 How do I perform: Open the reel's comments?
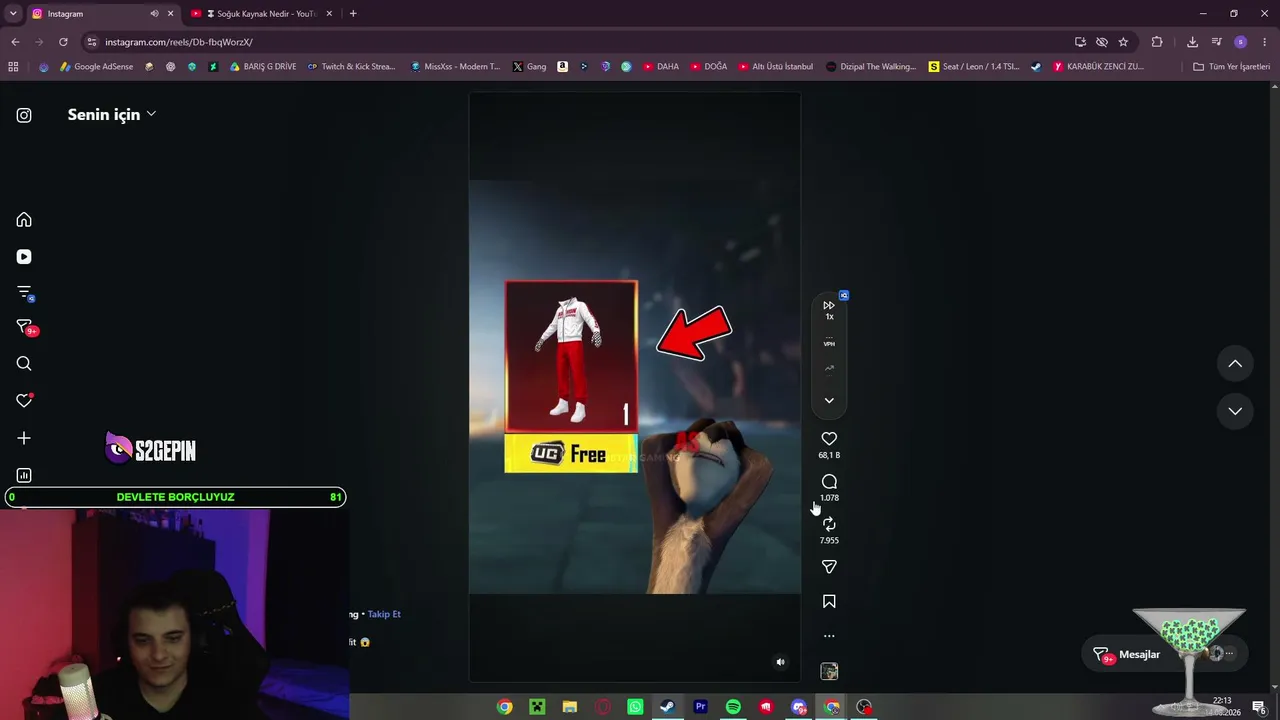click(x=829, y=482)
